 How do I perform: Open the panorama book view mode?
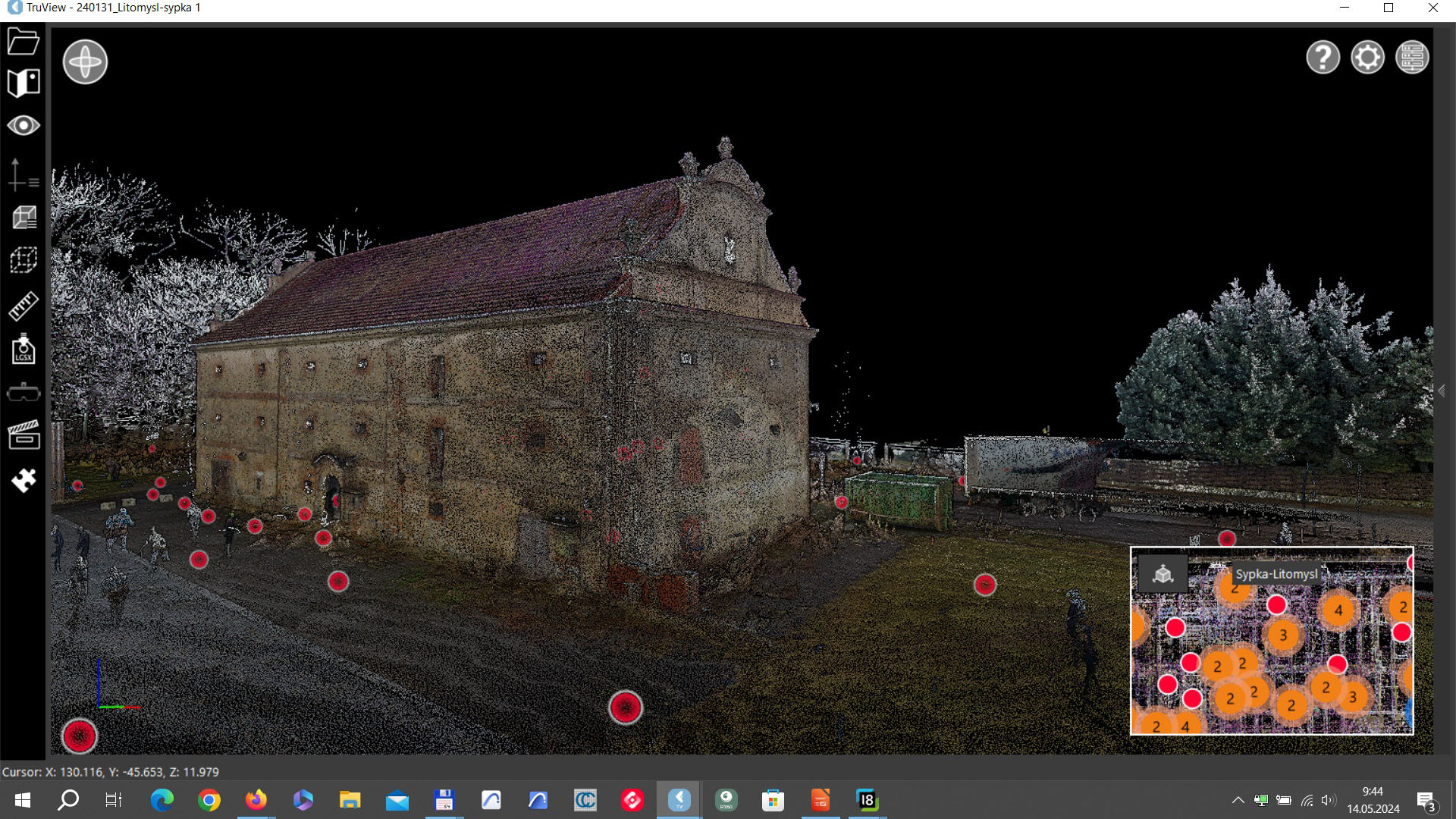click(24, 83)
